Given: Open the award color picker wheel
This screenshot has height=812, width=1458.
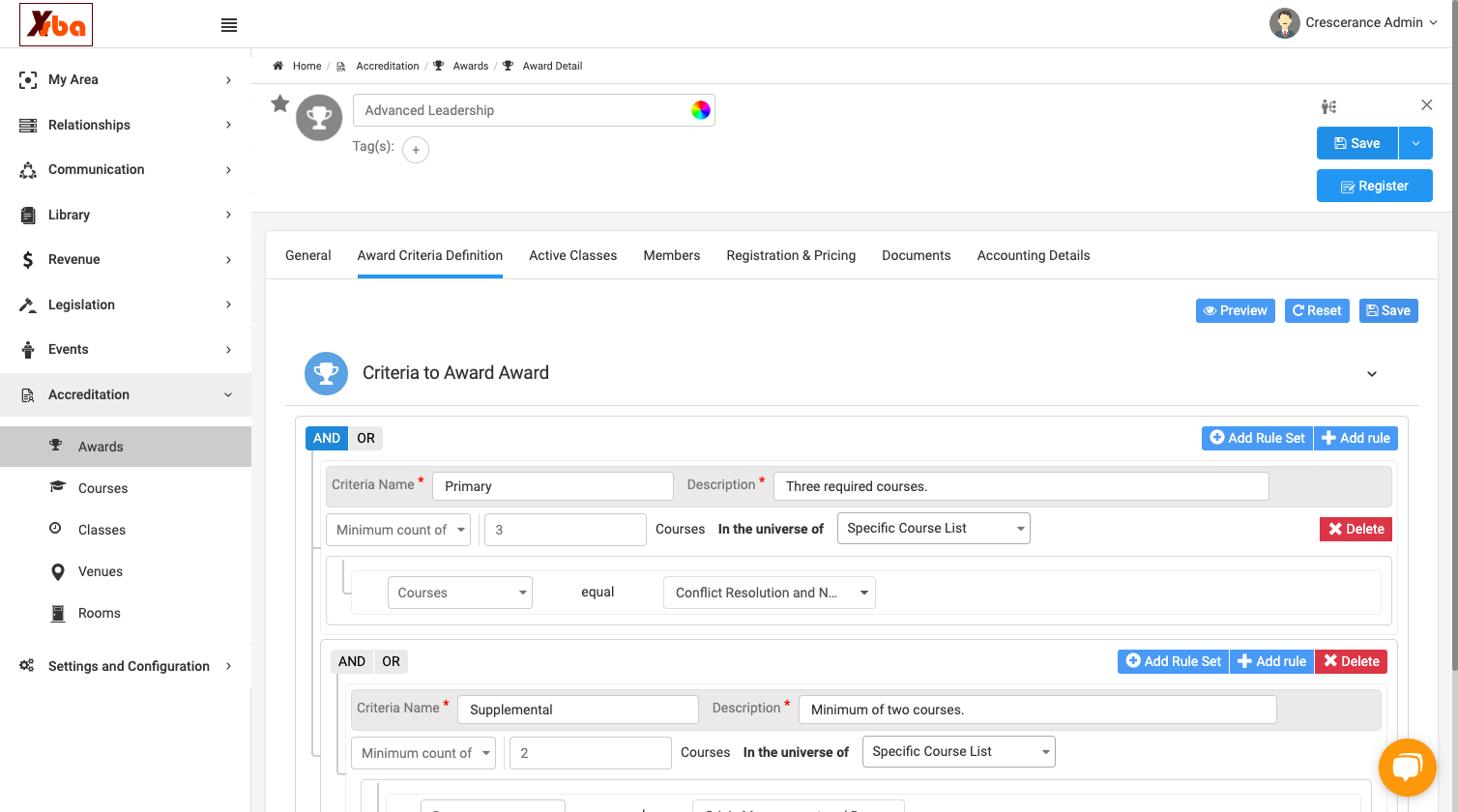Looking at the screenshot, I should point(701,110).
